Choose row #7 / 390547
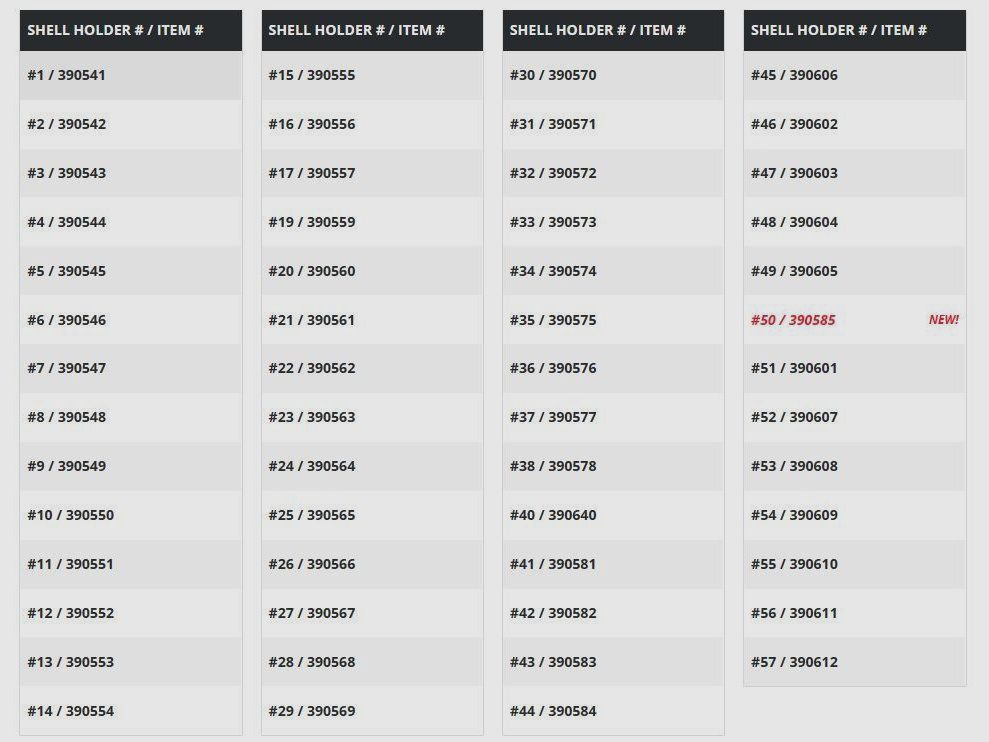This screenshot has height=742, width=989. coord(131,368)
